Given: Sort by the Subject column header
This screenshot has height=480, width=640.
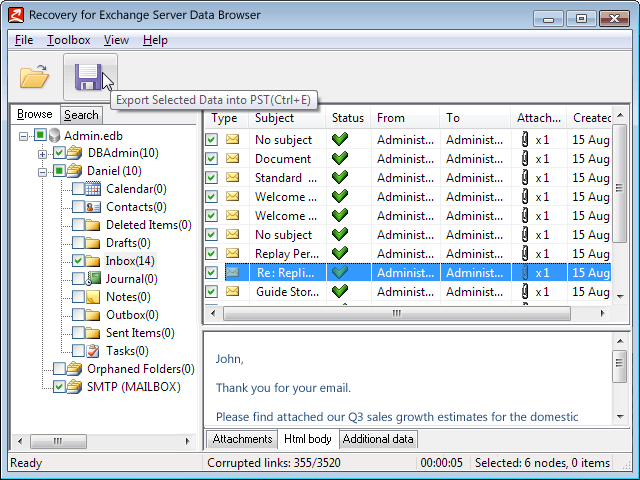Looking at the screenshot, I should [287, 118].
